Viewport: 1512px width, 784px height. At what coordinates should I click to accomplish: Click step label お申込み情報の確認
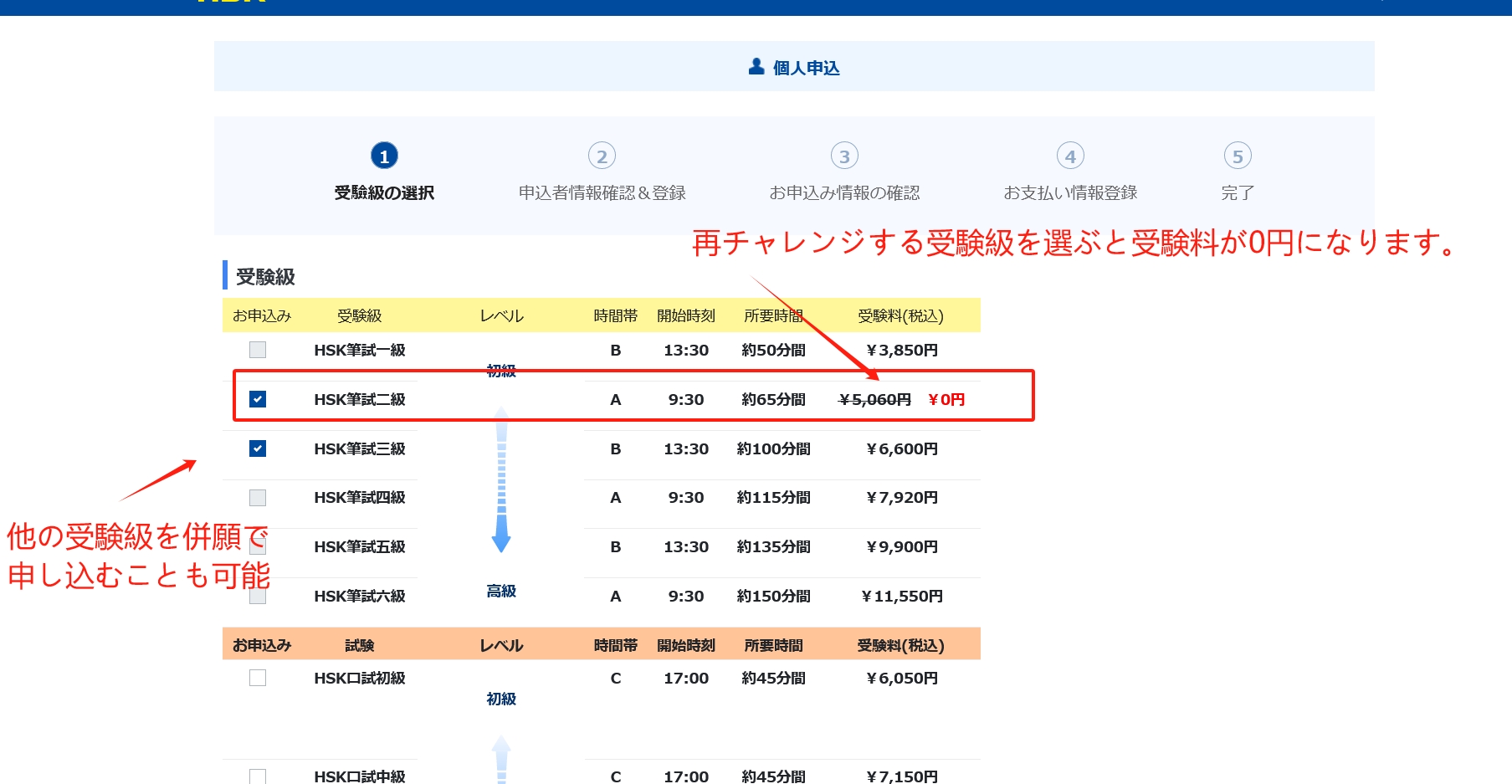tap(844, 192)
